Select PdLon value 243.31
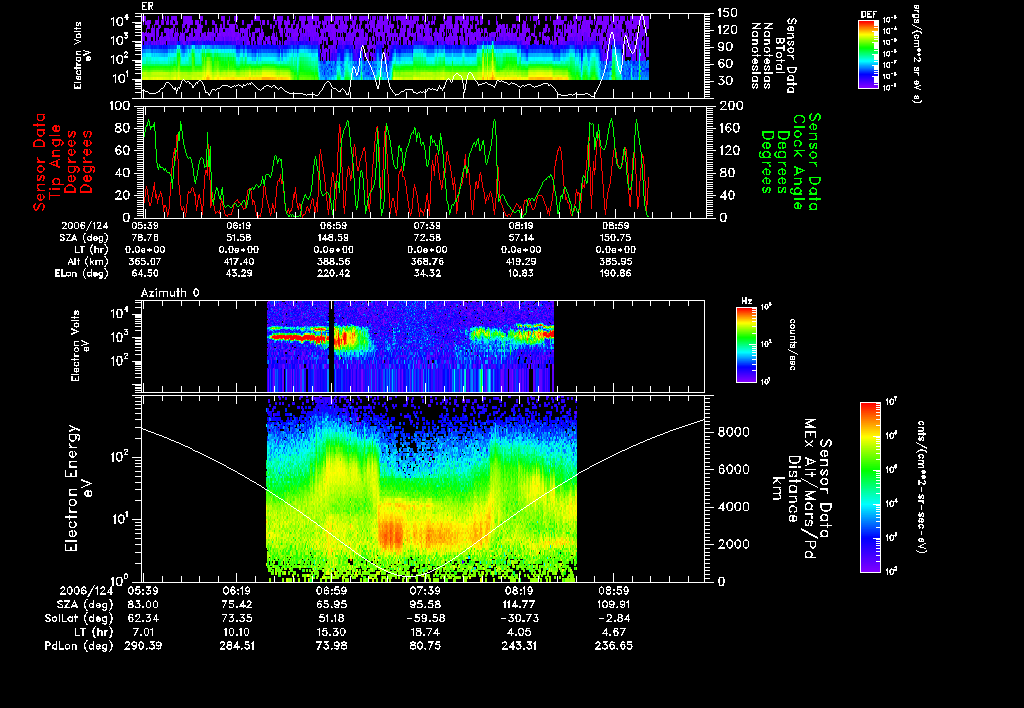This screenshot has width=1024, height=708. (x=519, y=646)
